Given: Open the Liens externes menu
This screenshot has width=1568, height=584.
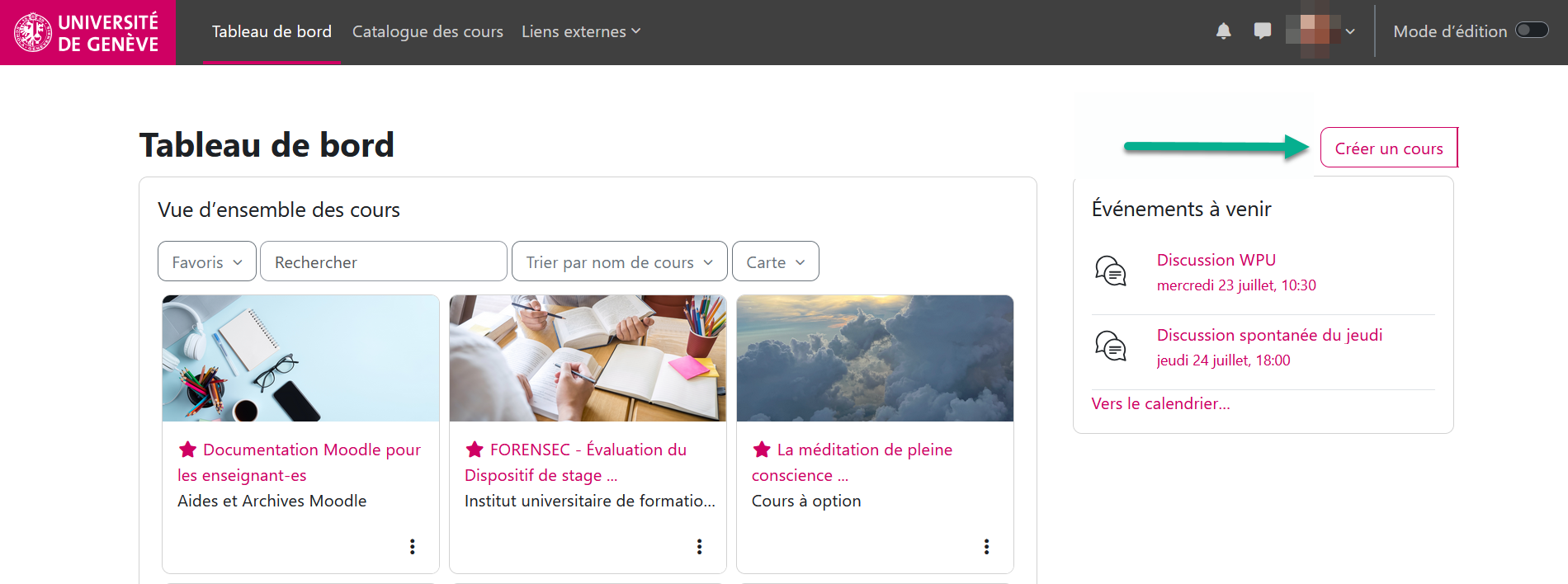Looking at the screenshot, I should pos(580,31).
